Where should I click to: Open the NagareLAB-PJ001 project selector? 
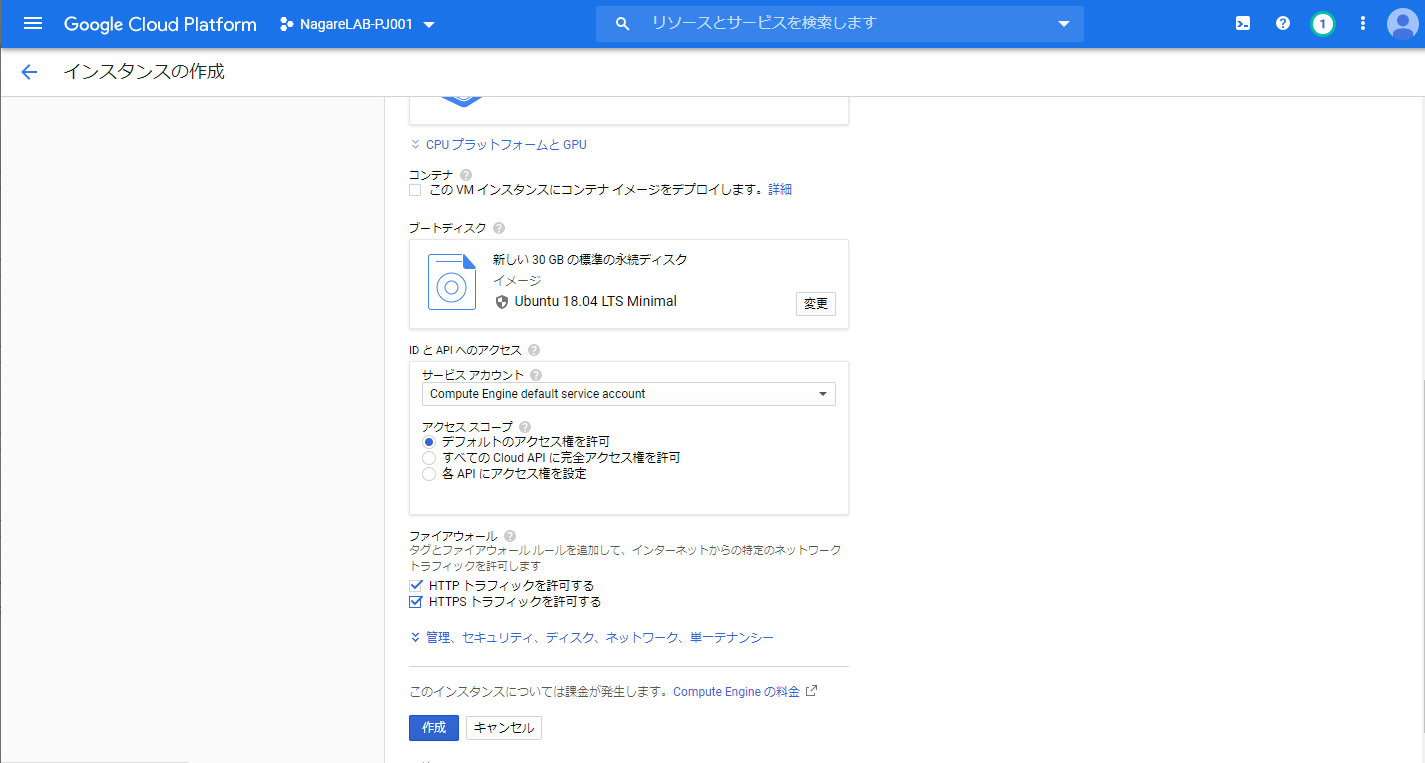[357, 24]
